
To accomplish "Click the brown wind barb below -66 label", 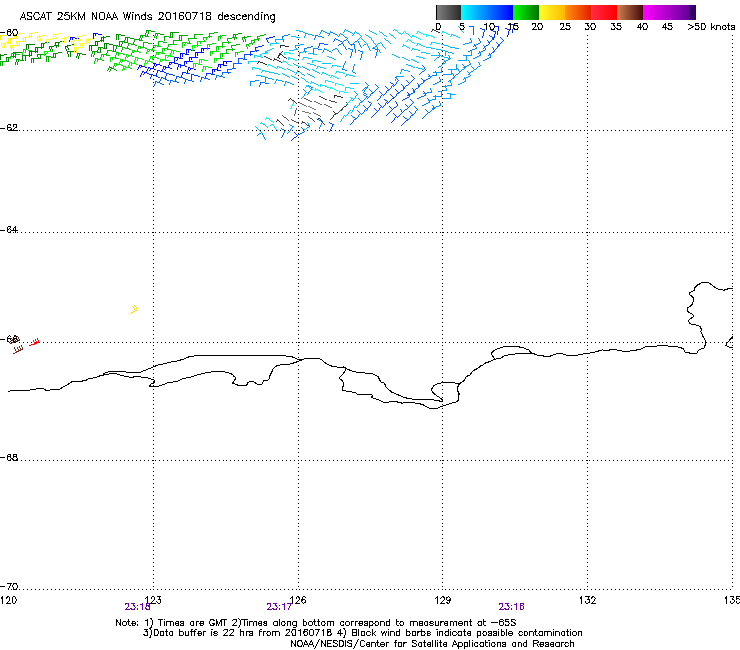I will pyautogui.click(x=17, y=350).
